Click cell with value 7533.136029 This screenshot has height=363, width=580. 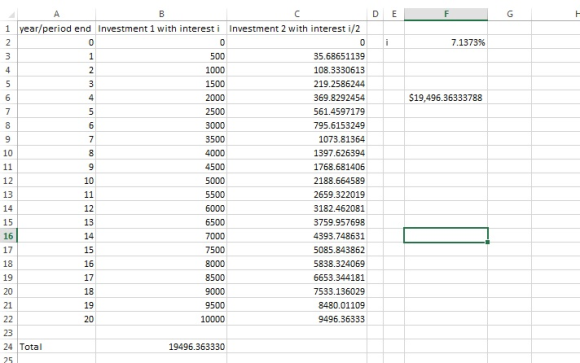coord(297,291)
